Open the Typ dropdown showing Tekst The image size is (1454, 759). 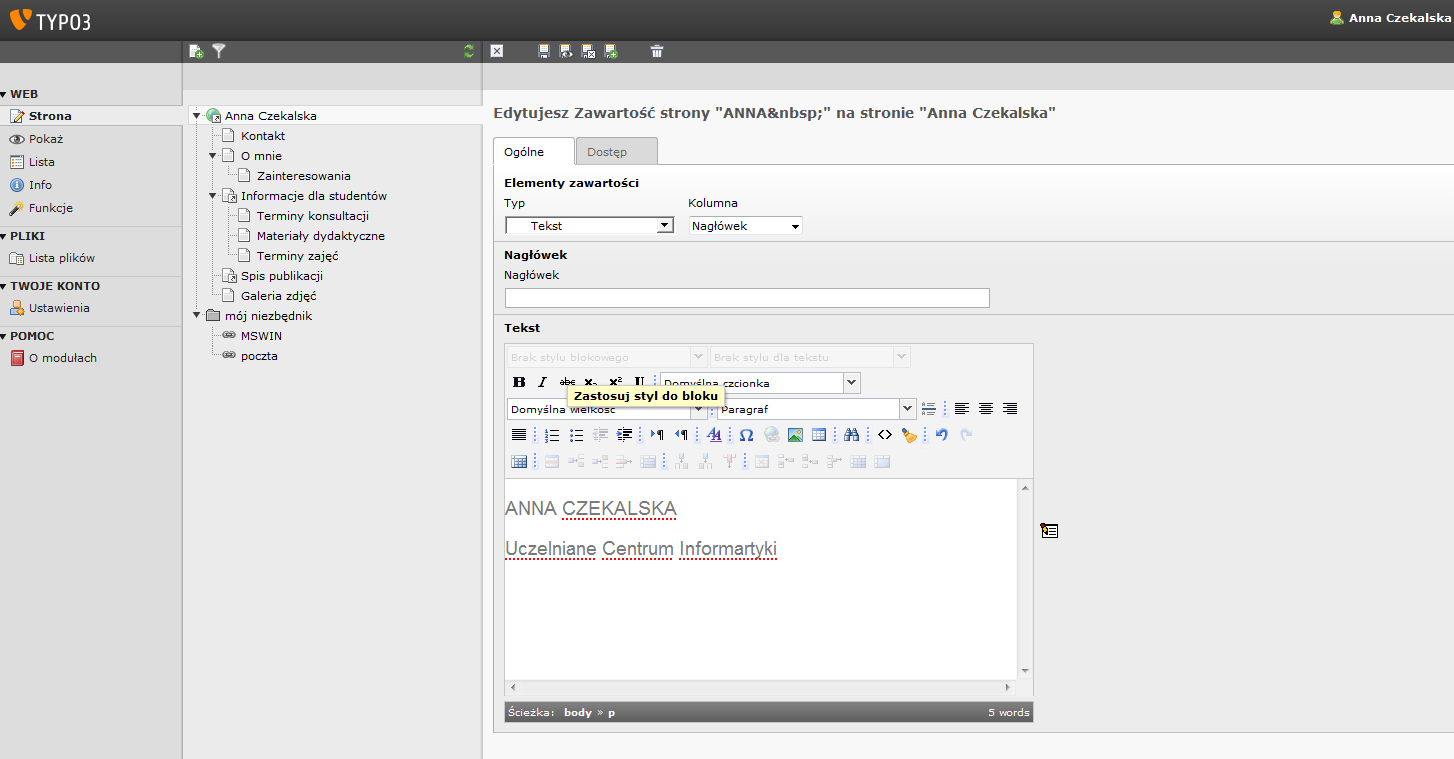(590, 226)
